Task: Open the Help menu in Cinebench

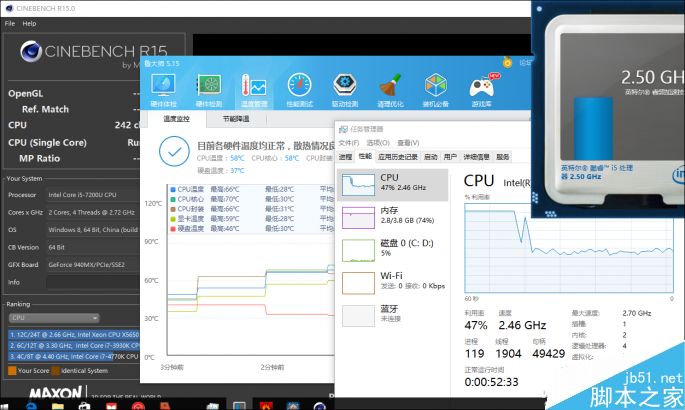Action: coord(29,24)
